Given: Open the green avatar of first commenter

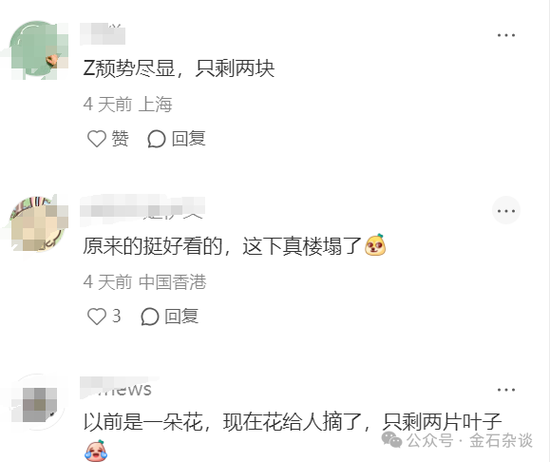Looking at the screenshot, I should click(39, 50).
